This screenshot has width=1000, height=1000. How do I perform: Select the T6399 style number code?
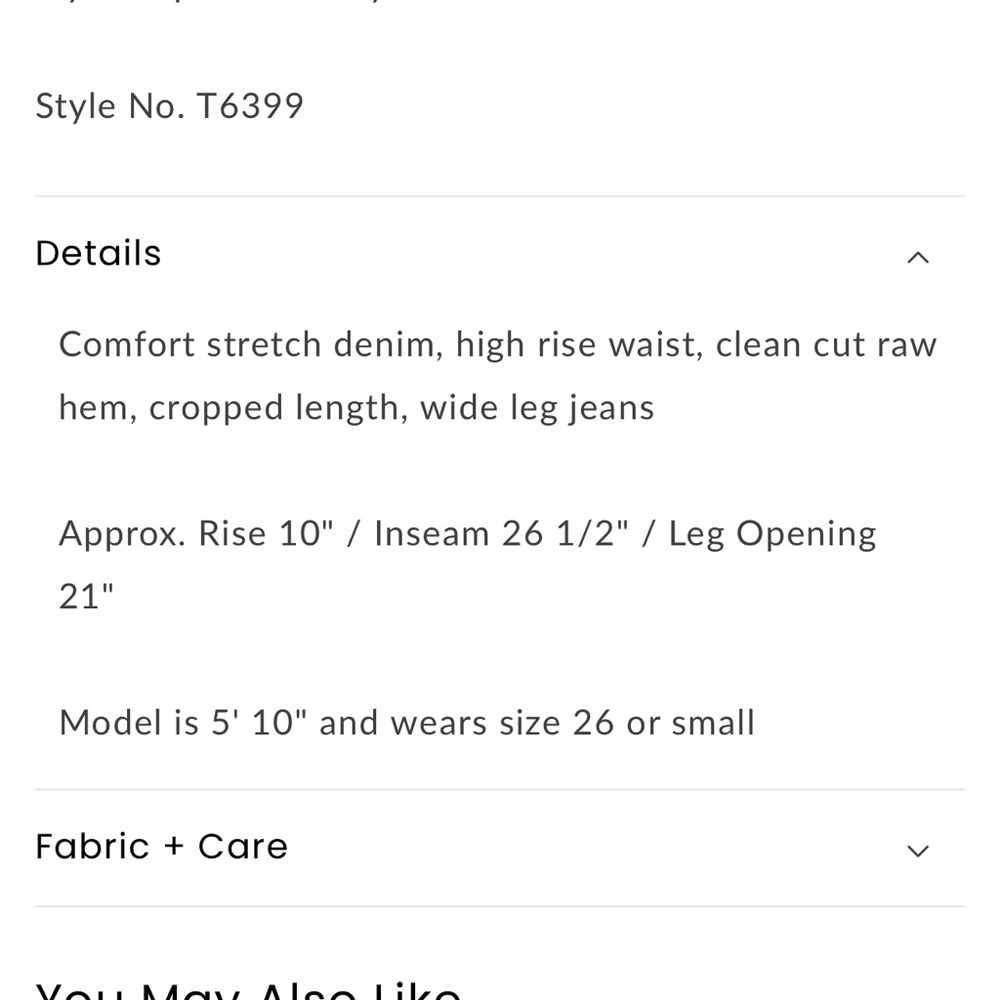point(249,106)
